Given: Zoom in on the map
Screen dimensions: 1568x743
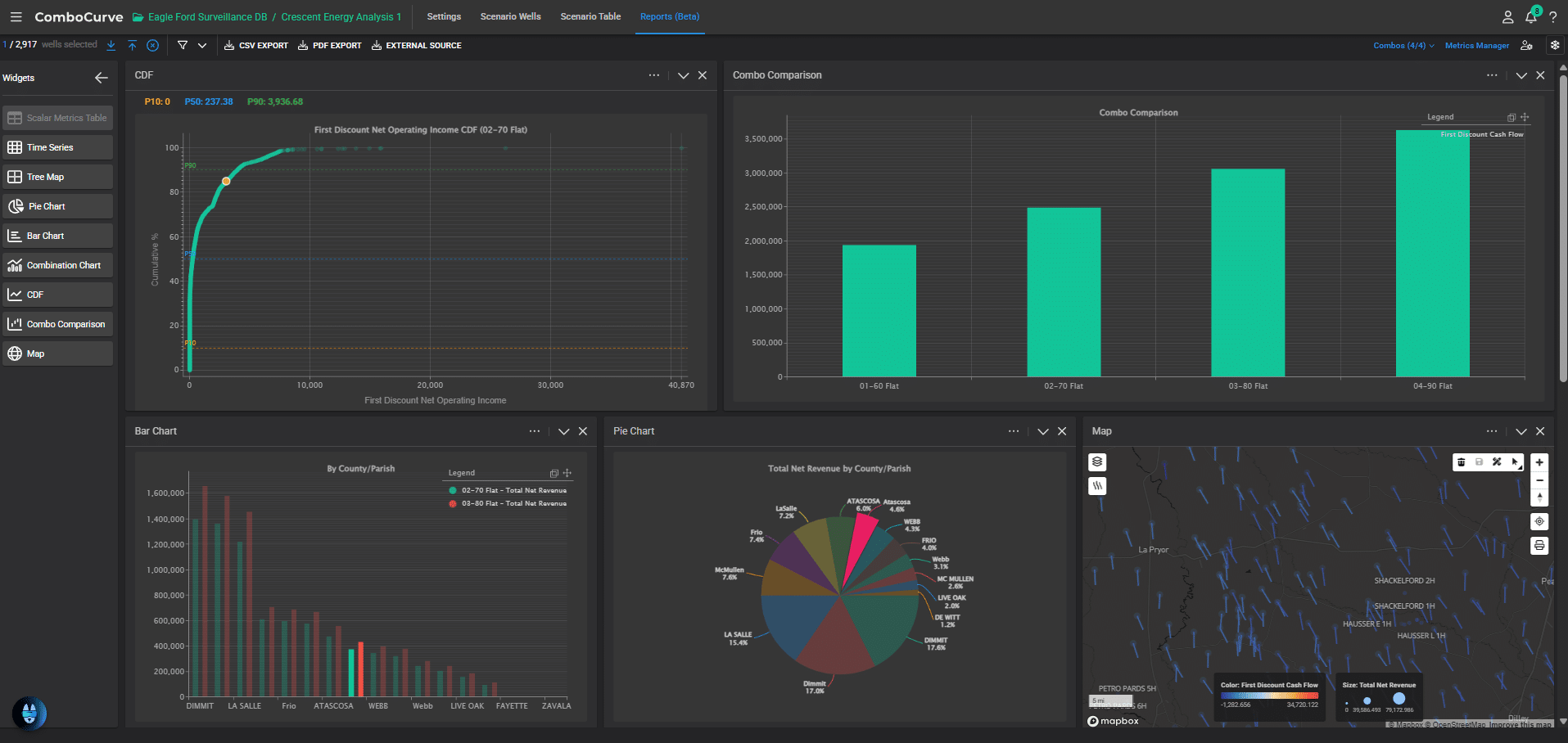Looking at the screenshot, I should click(1539, 462).
